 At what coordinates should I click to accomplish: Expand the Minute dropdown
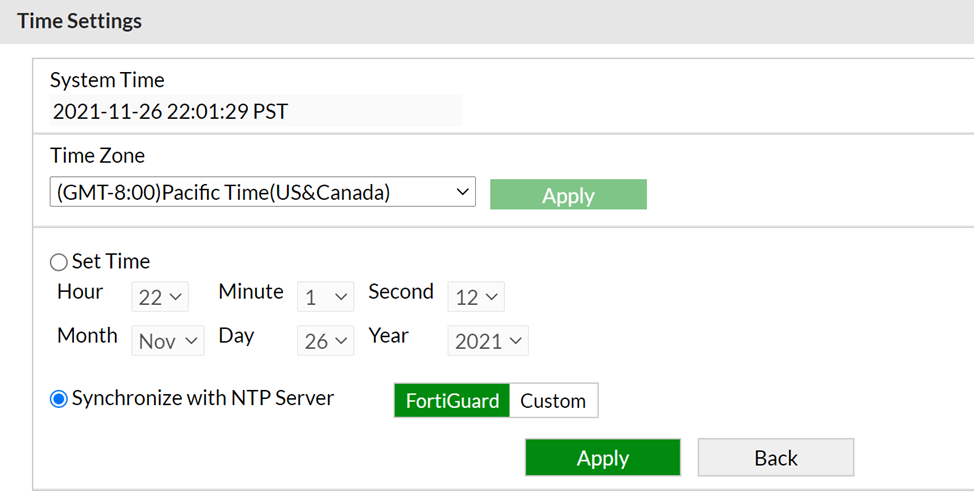pos(326,297)
